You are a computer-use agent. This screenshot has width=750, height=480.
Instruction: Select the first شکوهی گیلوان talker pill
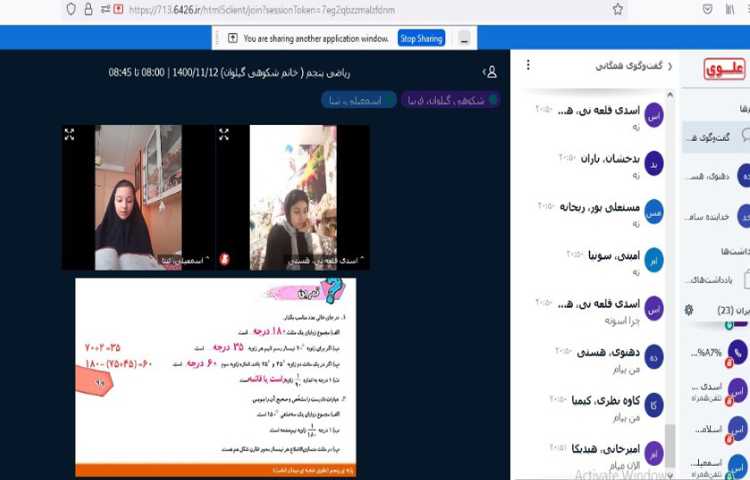pos(451,100)
